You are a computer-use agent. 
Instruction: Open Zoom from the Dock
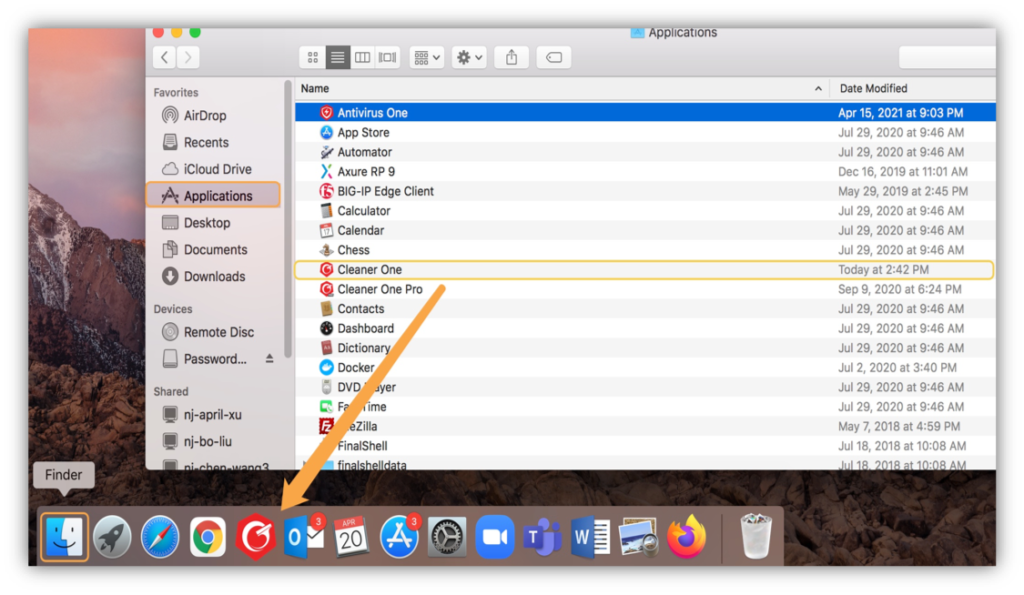coord(494,538)
